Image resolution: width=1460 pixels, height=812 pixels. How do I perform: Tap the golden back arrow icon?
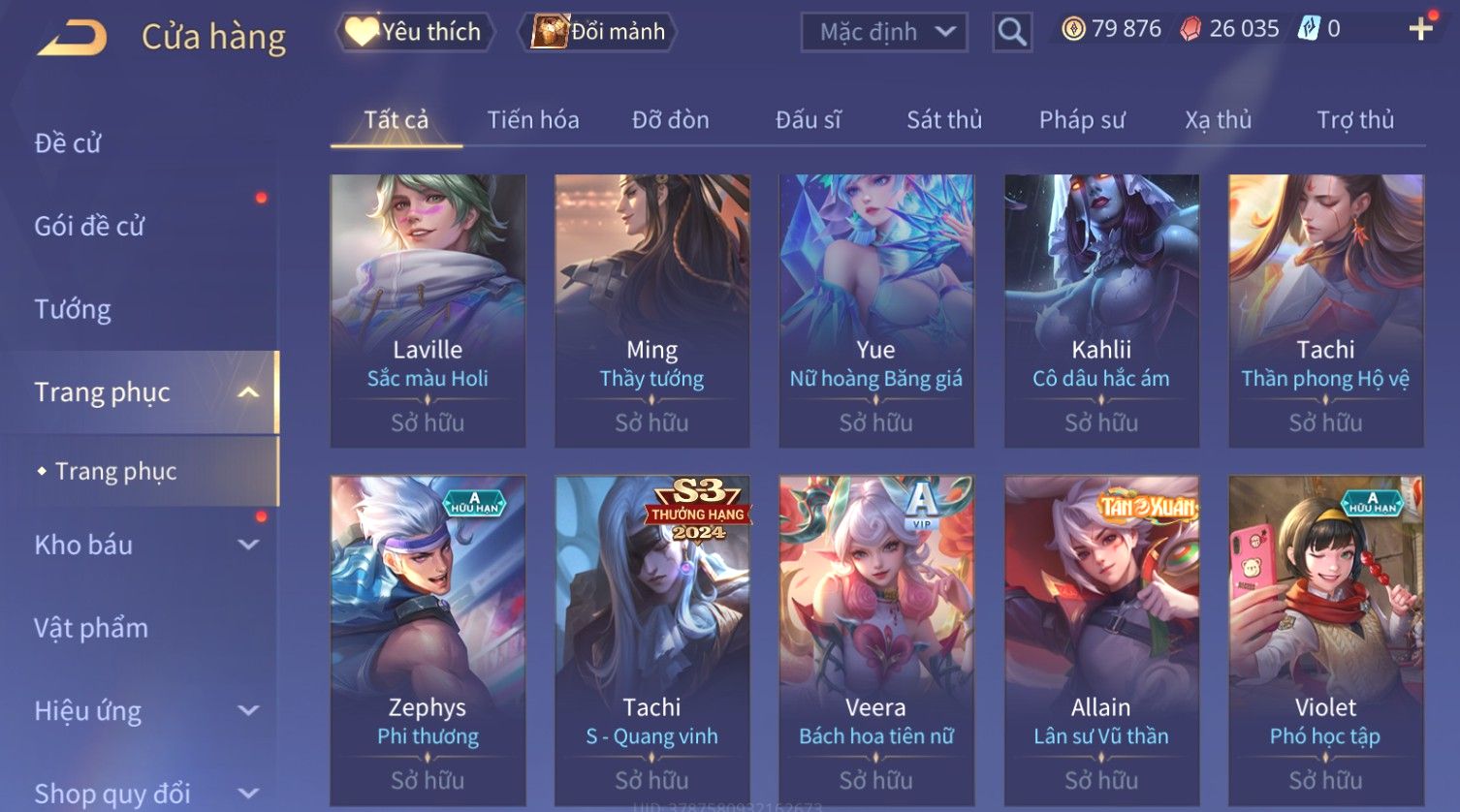coord(72,38)
